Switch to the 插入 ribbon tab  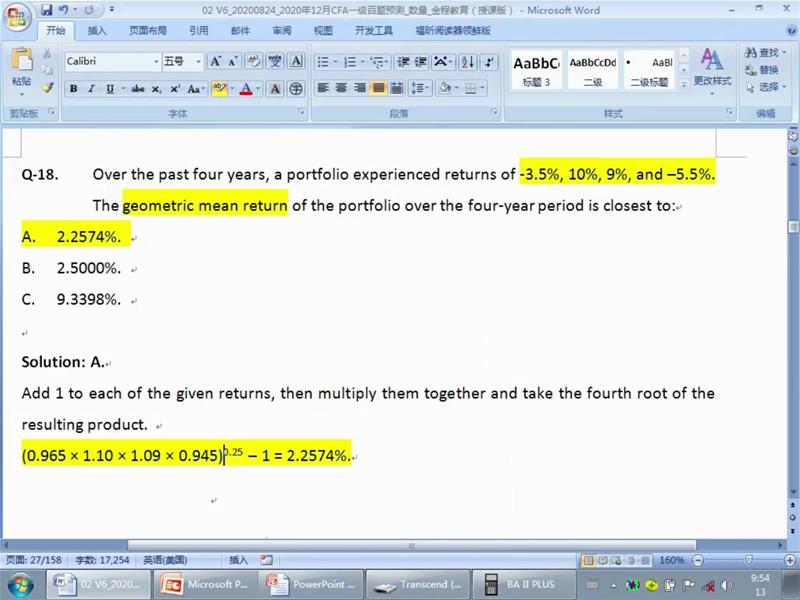(x=97, y=31)
